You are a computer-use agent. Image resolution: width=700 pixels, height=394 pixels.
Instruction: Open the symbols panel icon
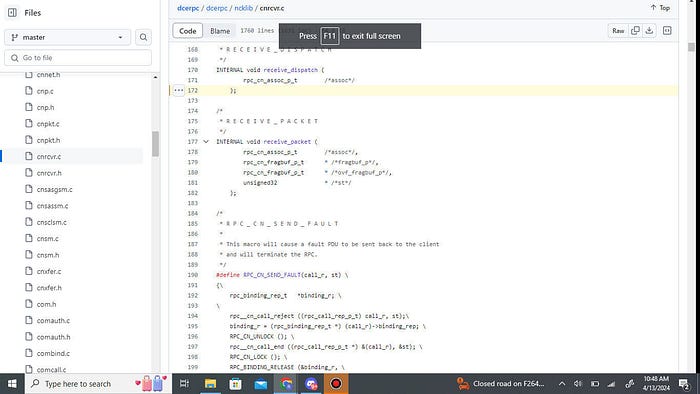(667, 30)
